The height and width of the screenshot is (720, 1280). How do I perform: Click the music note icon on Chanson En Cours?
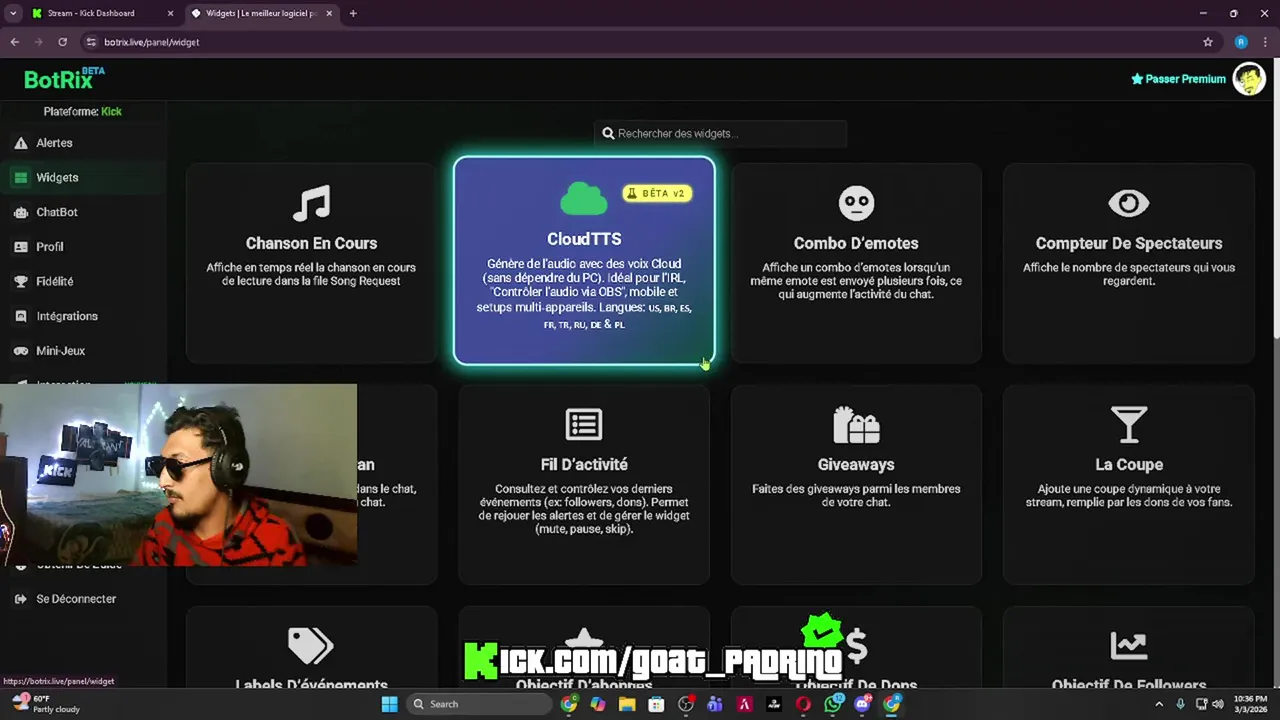[311, 203]
